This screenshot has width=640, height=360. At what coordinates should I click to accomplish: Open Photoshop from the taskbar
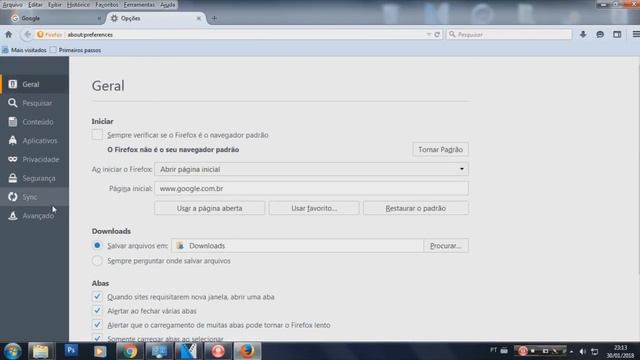71,351
